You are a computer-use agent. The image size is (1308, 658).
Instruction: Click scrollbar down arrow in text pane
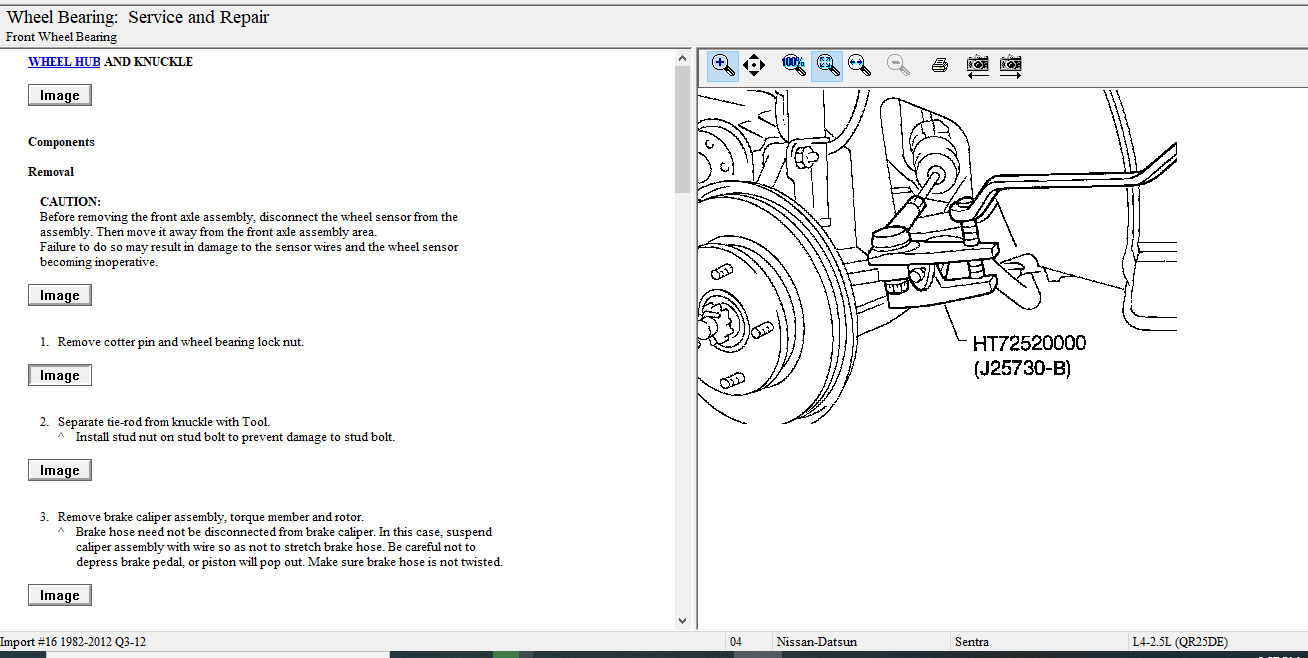(683, 621)
